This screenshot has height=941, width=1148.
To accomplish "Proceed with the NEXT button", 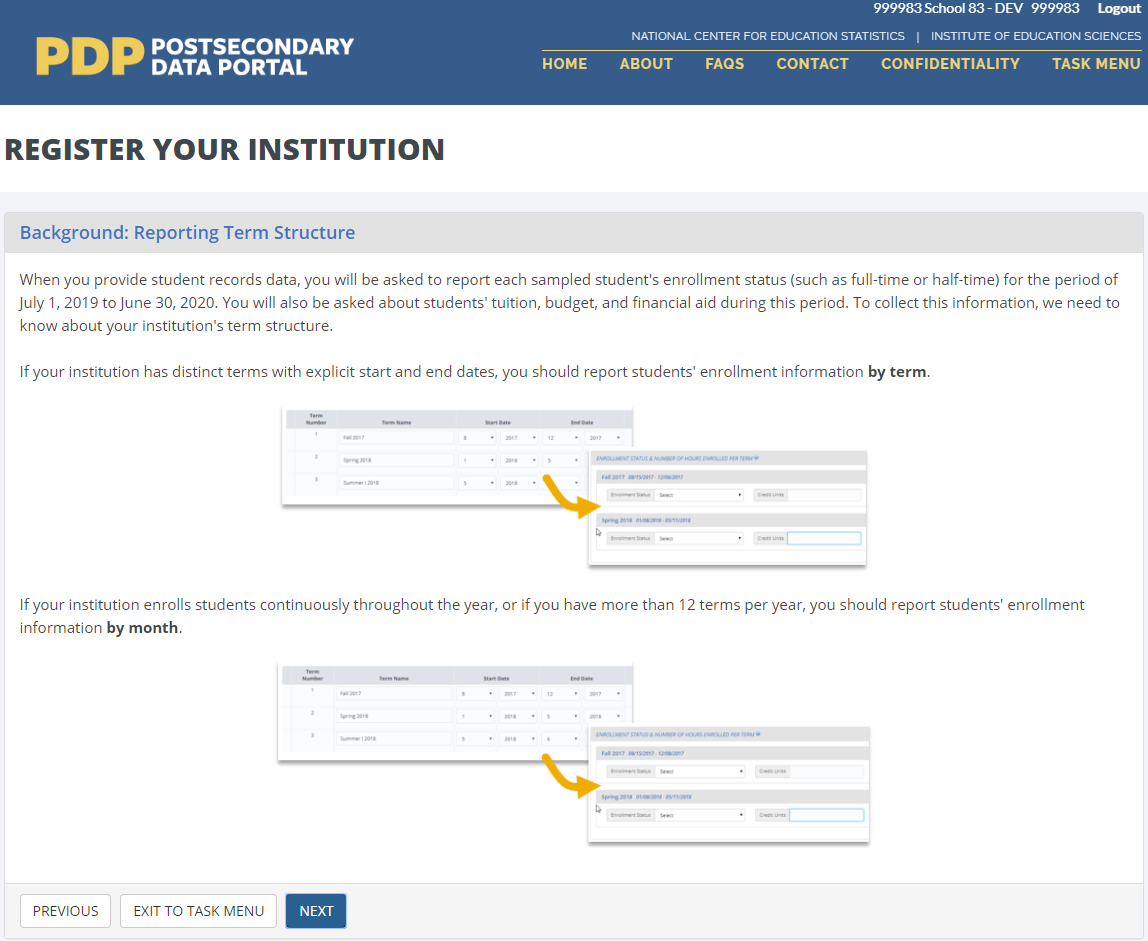I will 316,911.
